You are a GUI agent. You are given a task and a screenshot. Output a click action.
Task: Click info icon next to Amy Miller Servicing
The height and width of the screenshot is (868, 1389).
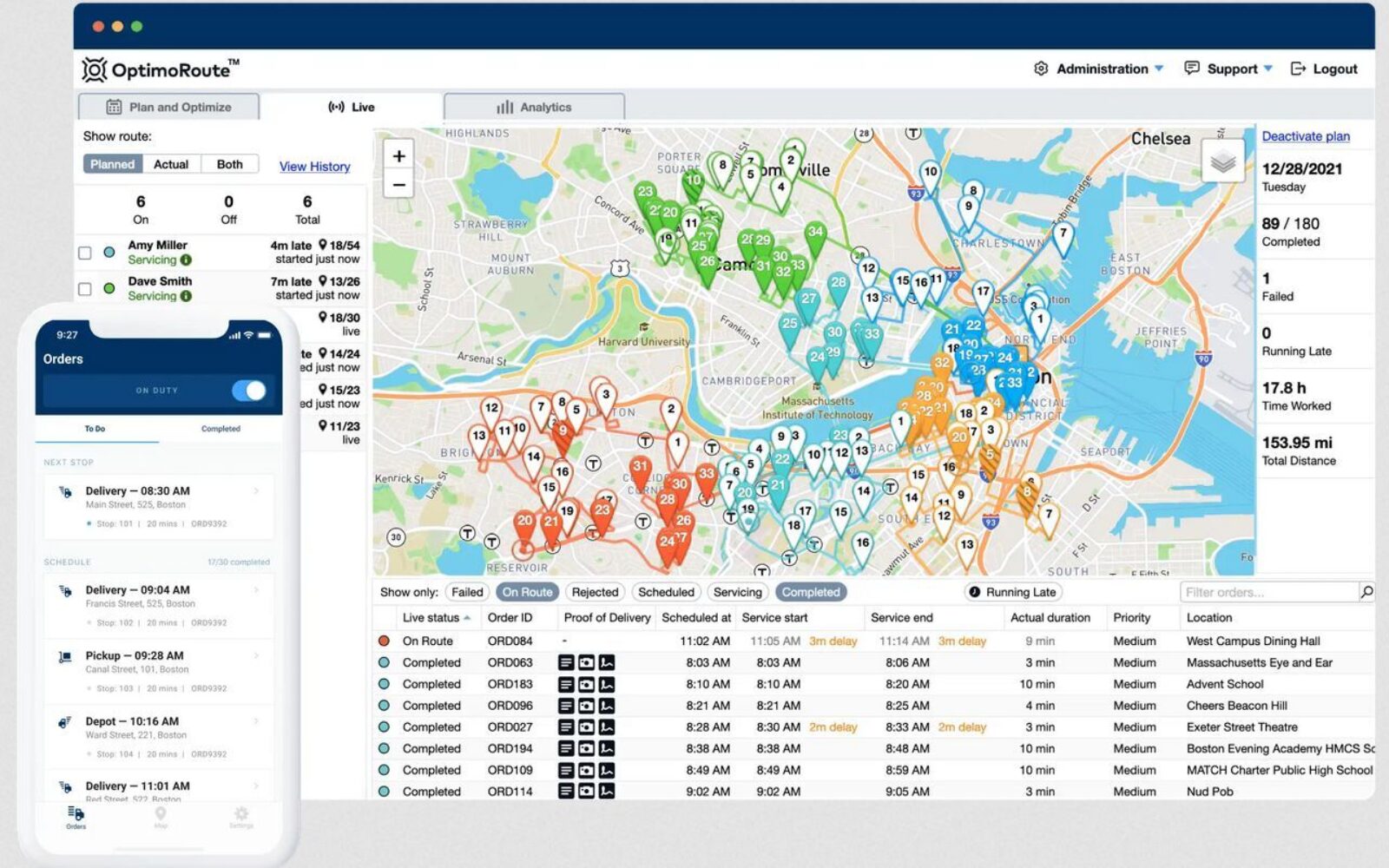point(187,260)
